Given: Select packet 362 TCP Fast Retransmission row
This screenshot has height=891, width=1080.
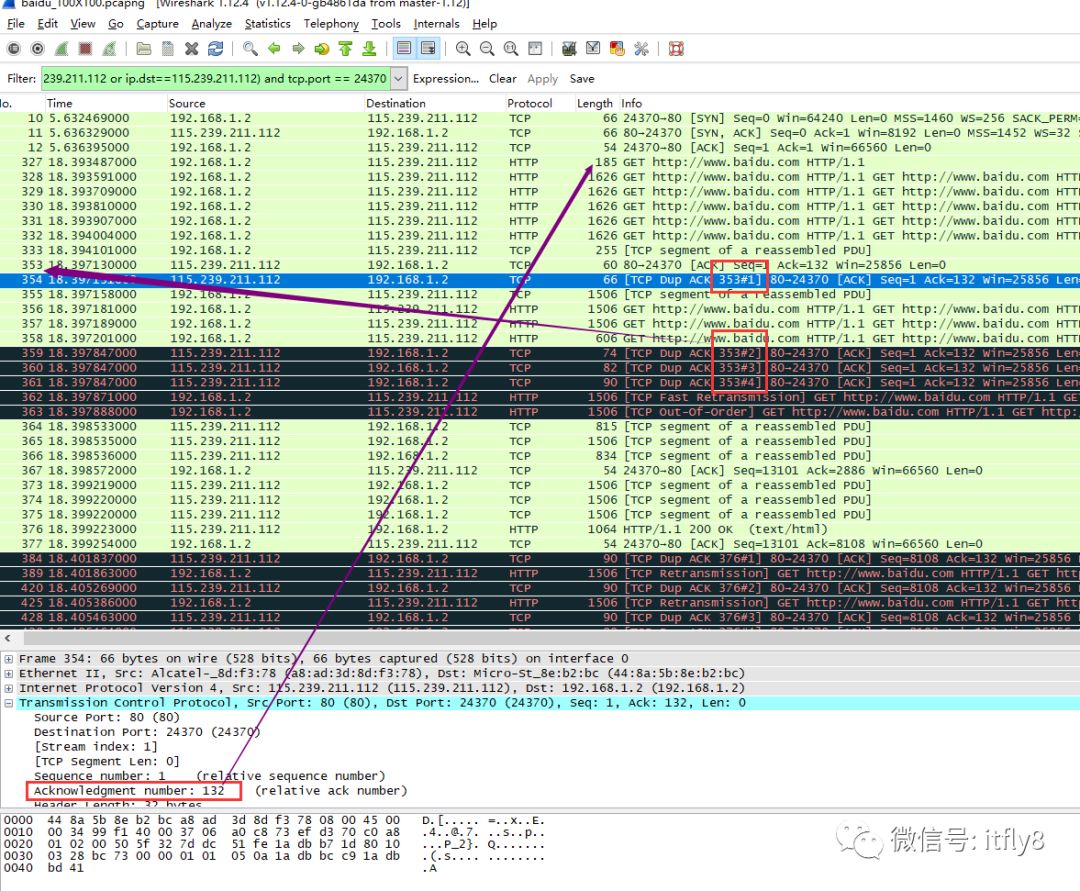Looking at the screenshot, I should coord(540,397).
